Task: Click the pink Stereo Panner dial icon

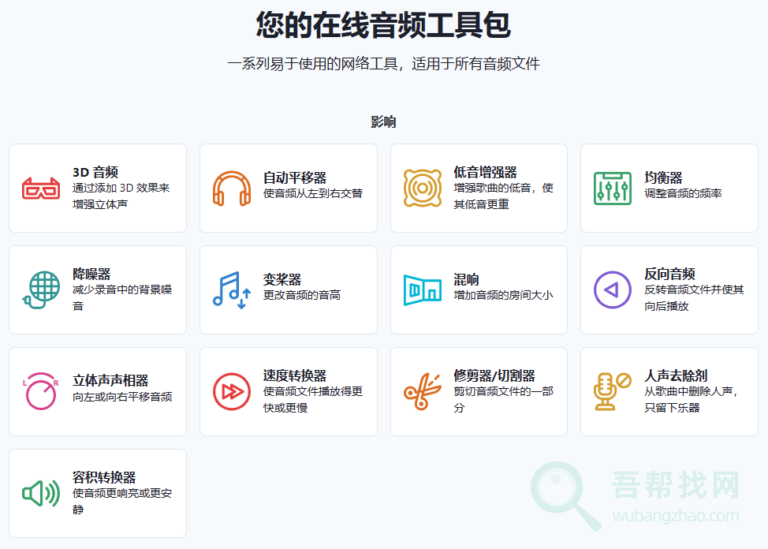Action: point(41,392)
